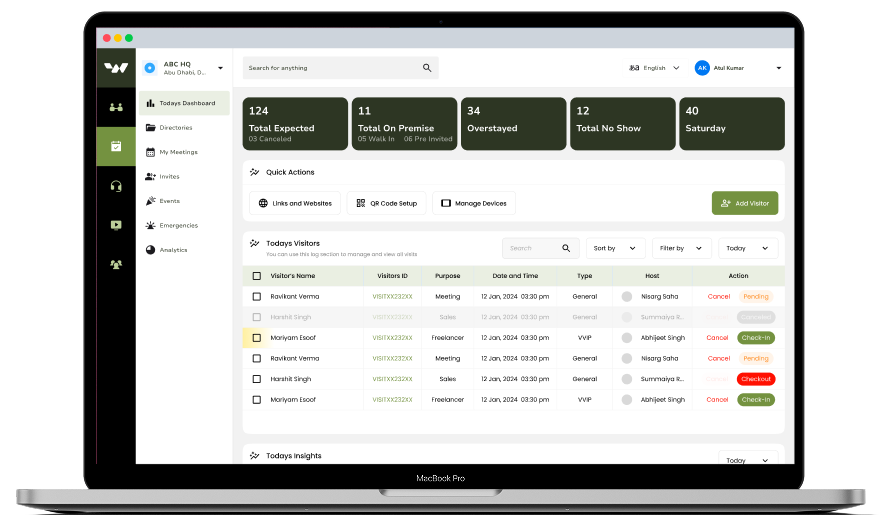Open the headset support icon

point(116,186)
